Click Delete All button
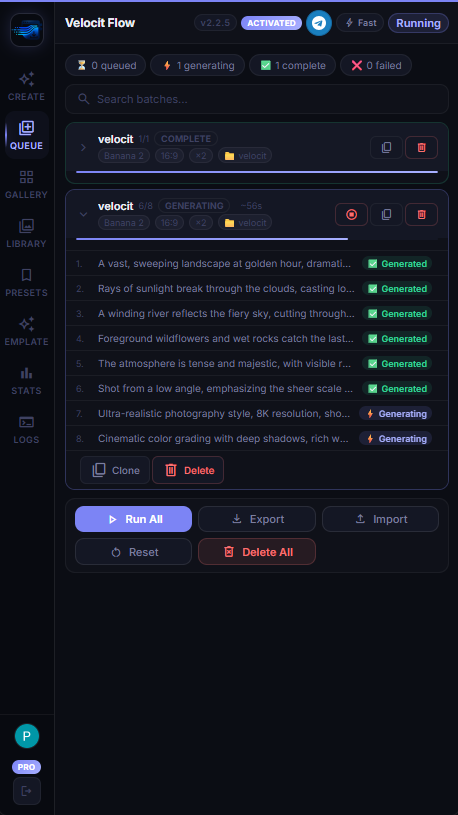Screen dimensions: 458x815 tap(257, 552)
